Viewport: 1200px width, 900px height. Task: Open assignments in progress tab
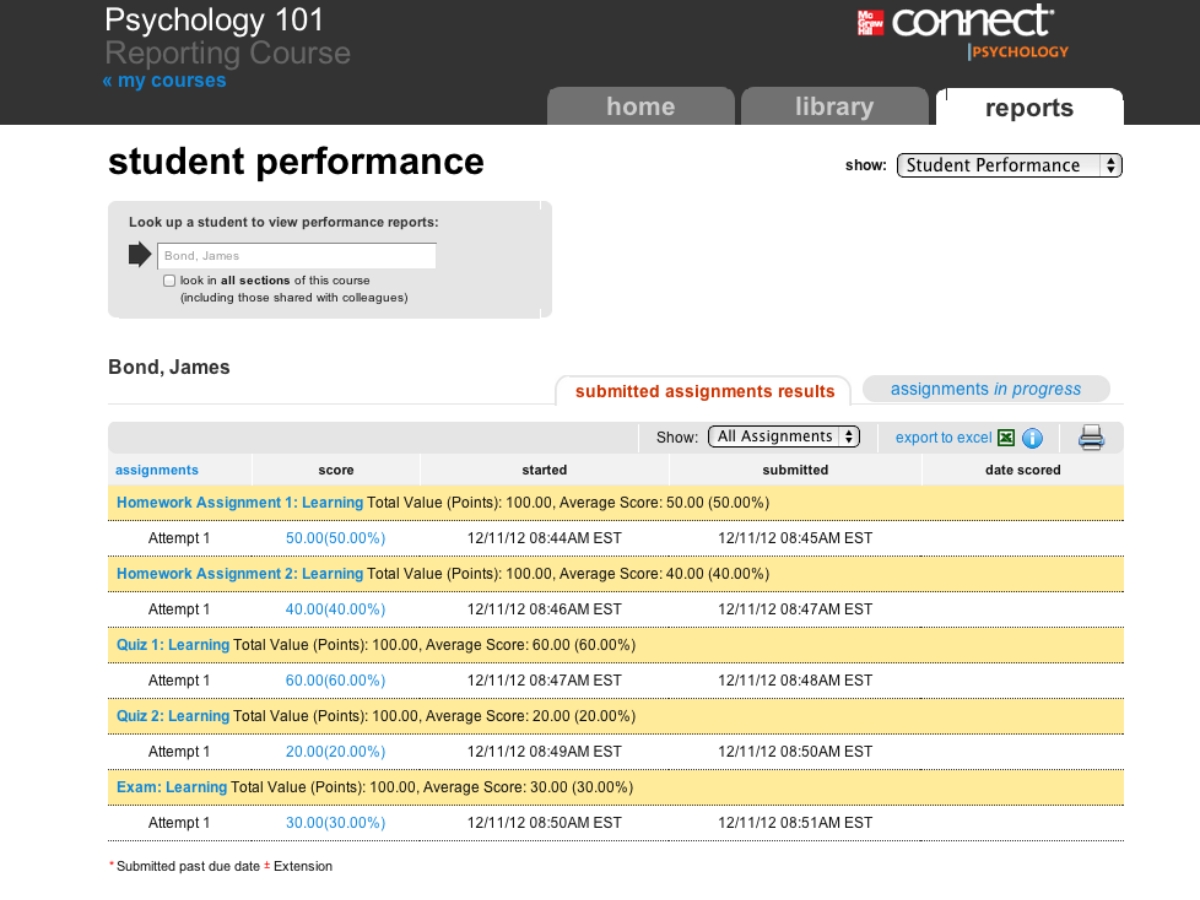click(x=986, y=389)
